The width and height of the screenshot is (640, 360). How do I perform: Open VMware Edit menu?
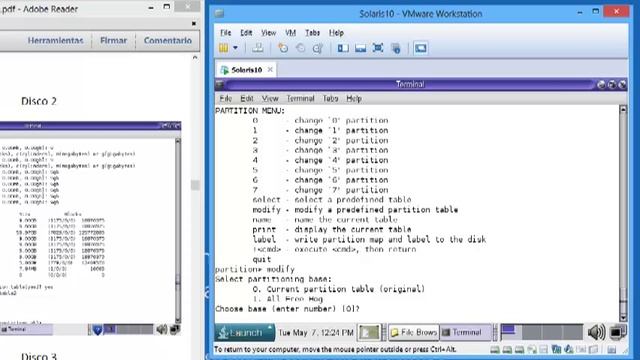coord(246,33)
